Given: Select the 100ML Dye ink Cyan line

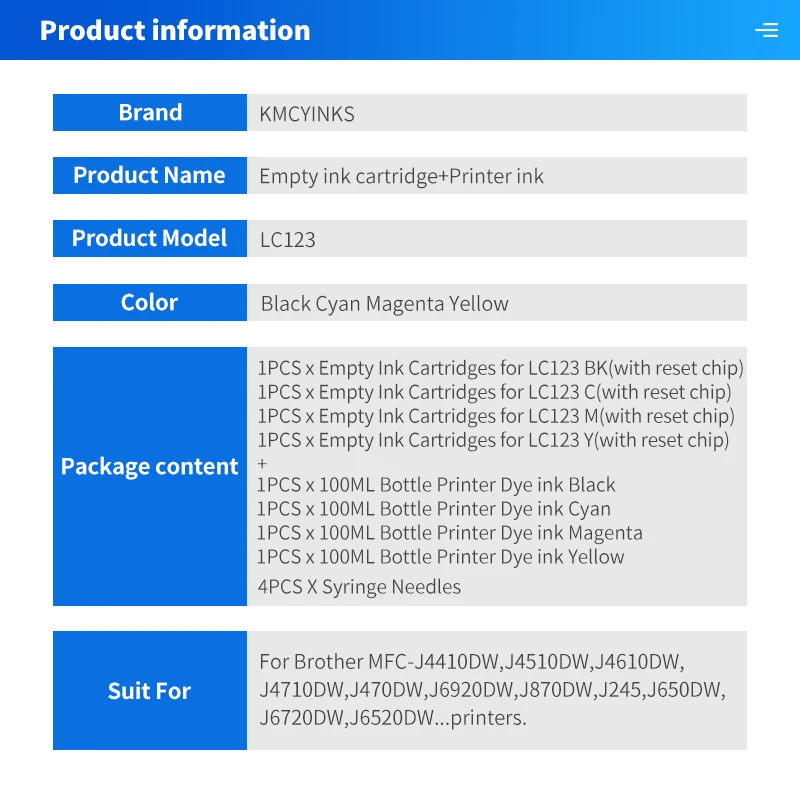Looking at the screenshot, I should (x=434, y=509).
